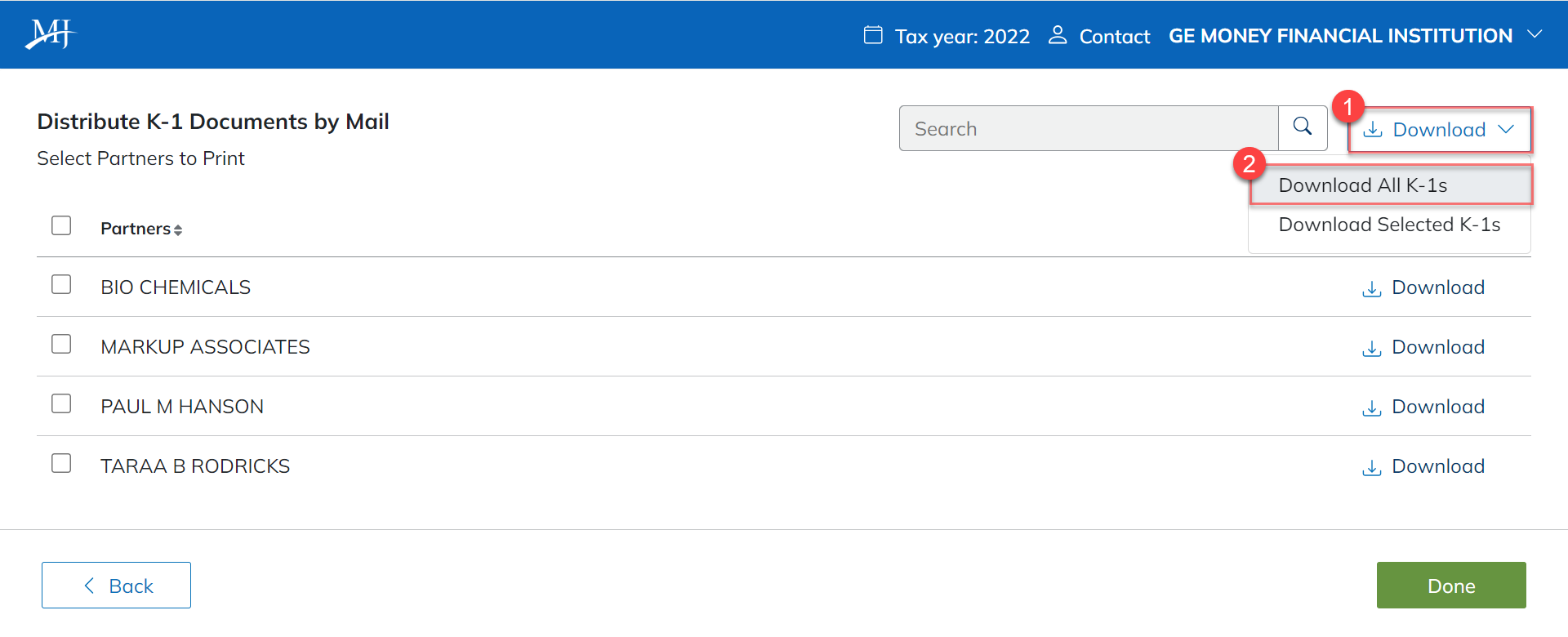Image resolution: width=1568 pixels, height=637 pixels.
Task: Choose Download Selected K-1s option
Action: (x=1389, y=225)
